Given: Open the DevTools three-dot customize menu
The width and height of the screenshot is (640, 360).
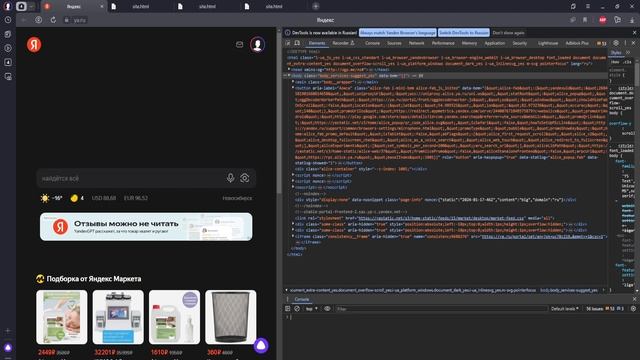Looking at the screenshot, I should tap(625, 43).
